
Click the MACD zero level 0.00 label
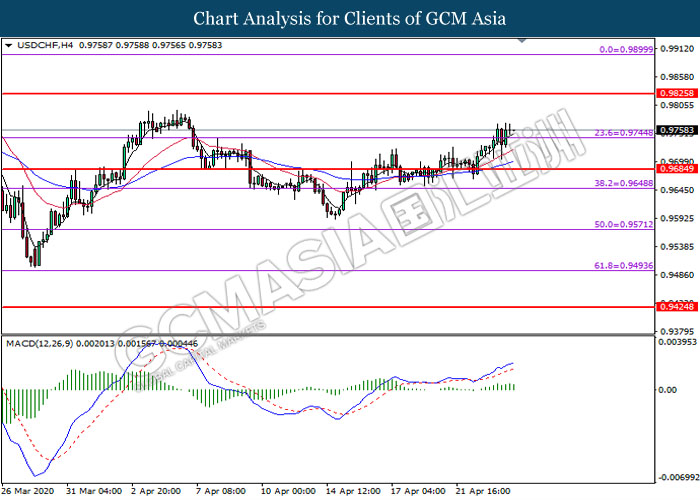pyautogui.click(x=668, y=390)
